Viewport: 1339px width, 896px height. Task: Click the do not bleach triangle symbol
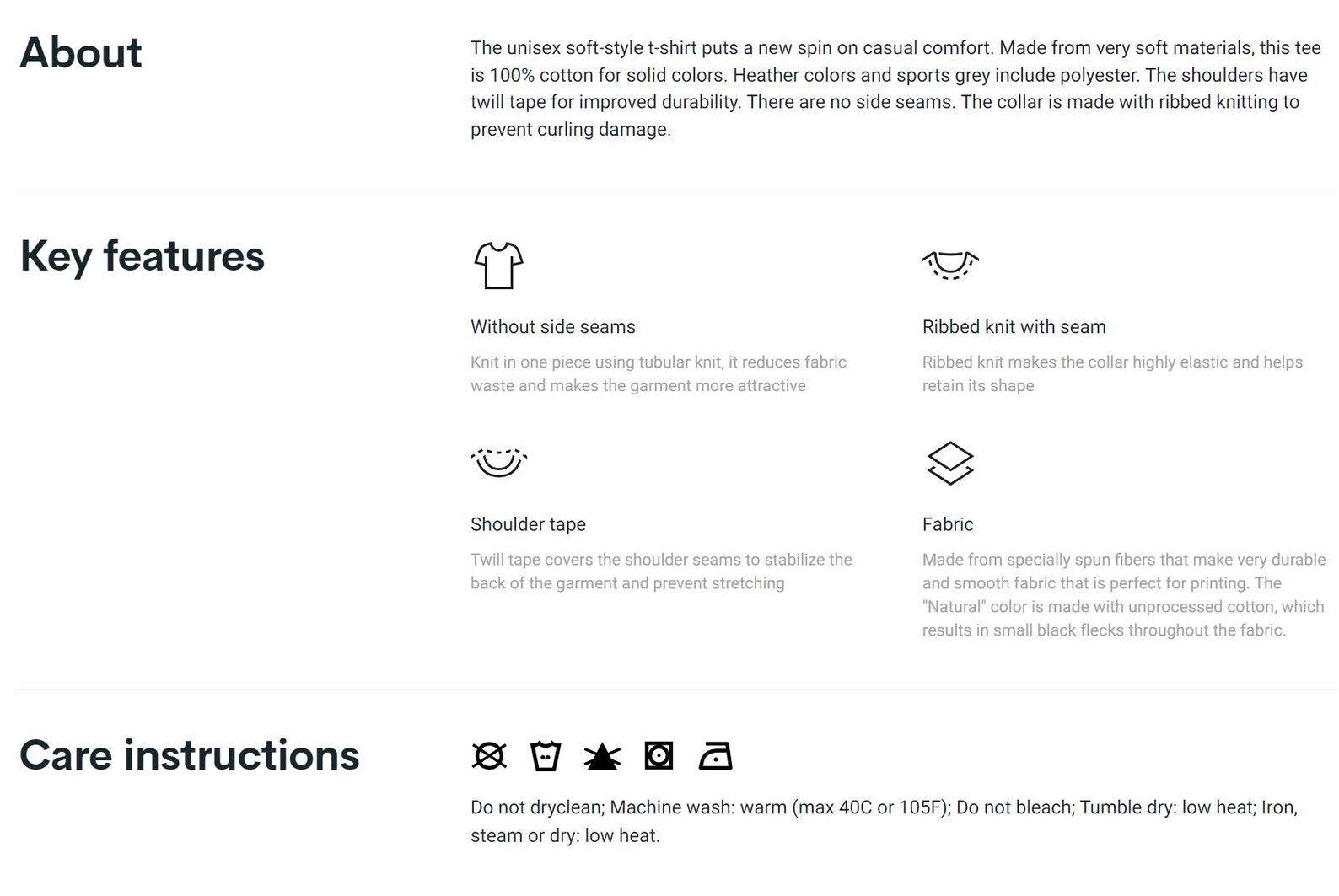(x=602, y=756)
